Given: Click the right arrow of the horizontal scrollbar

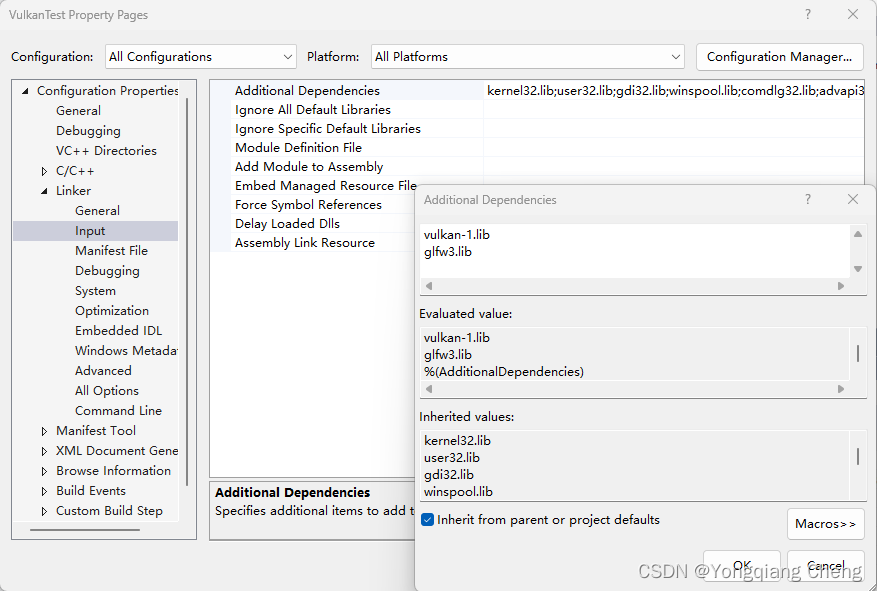Looking at the screenshot, I should (x=841, y=286).
